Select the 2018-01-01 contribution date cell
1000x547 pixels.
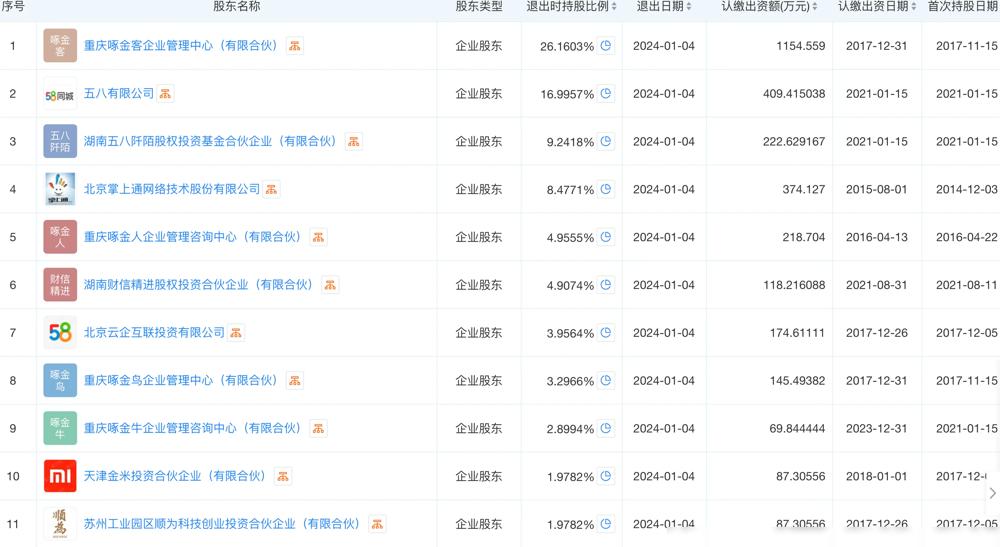coord(876,476)
